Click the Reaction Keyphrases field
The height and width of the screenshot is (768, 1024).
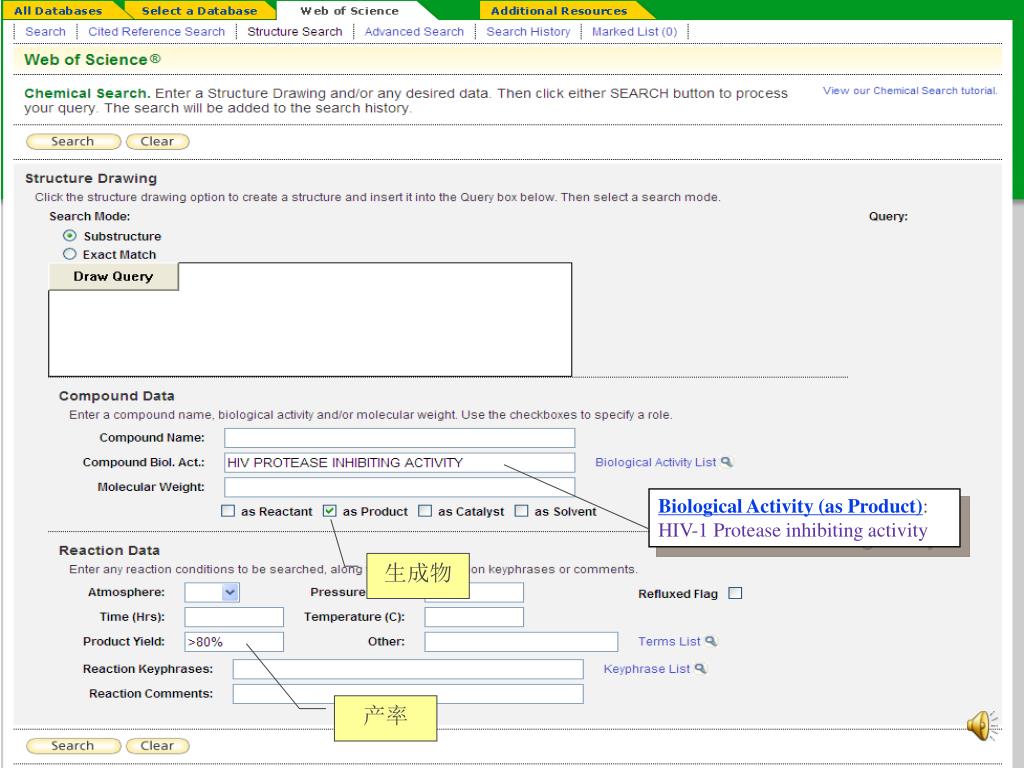408,669
